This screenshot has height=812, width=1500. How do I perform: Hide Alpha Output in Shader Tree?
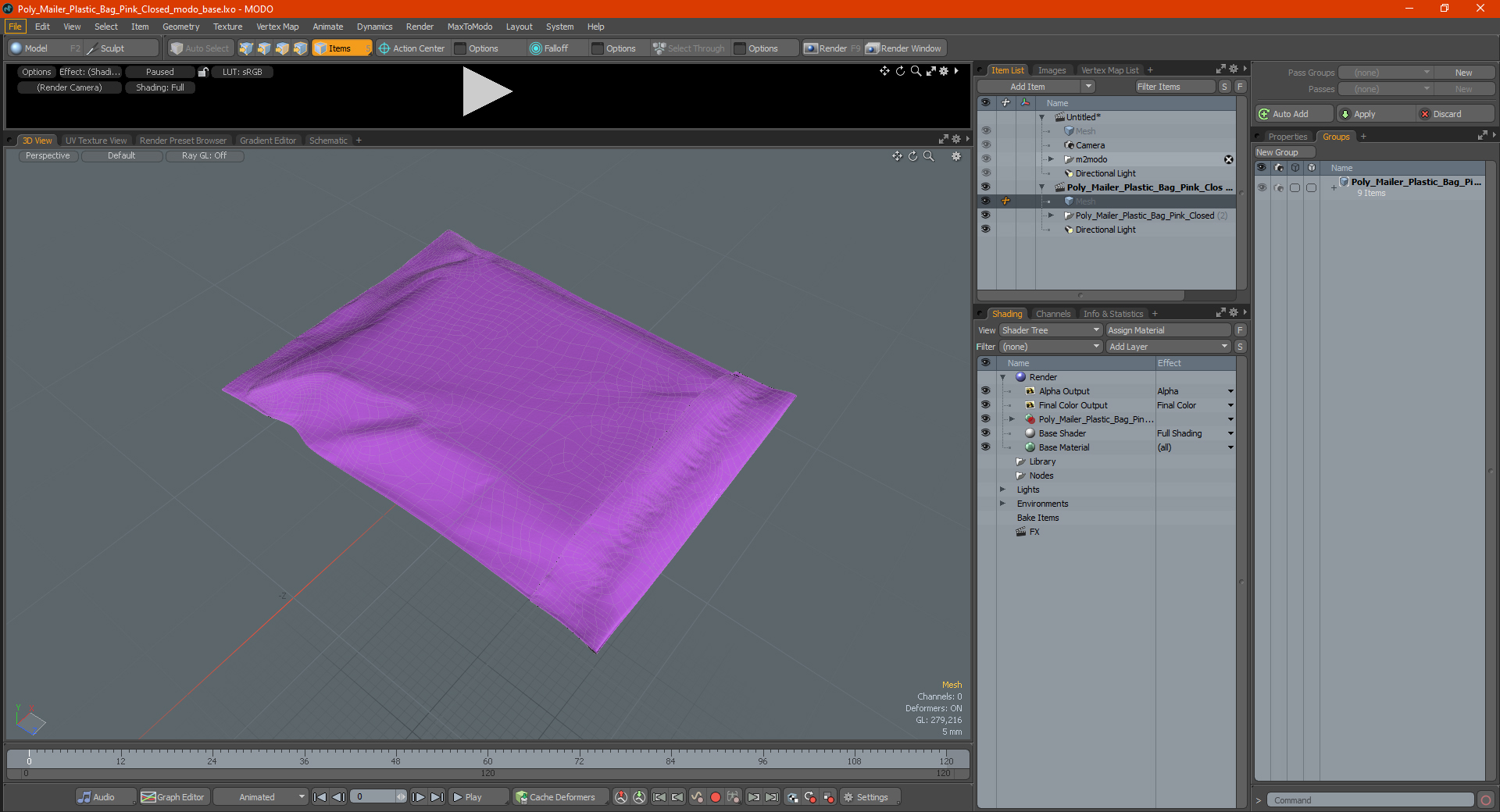(x=986, y=391)
